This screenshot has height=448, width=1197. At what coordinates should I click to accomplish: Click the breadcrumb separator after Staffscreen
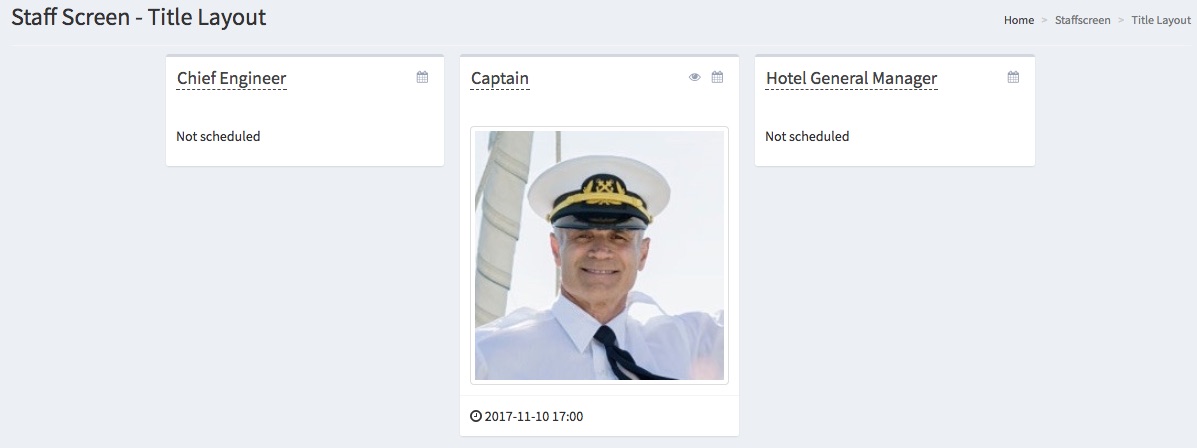pos(1121,20)
